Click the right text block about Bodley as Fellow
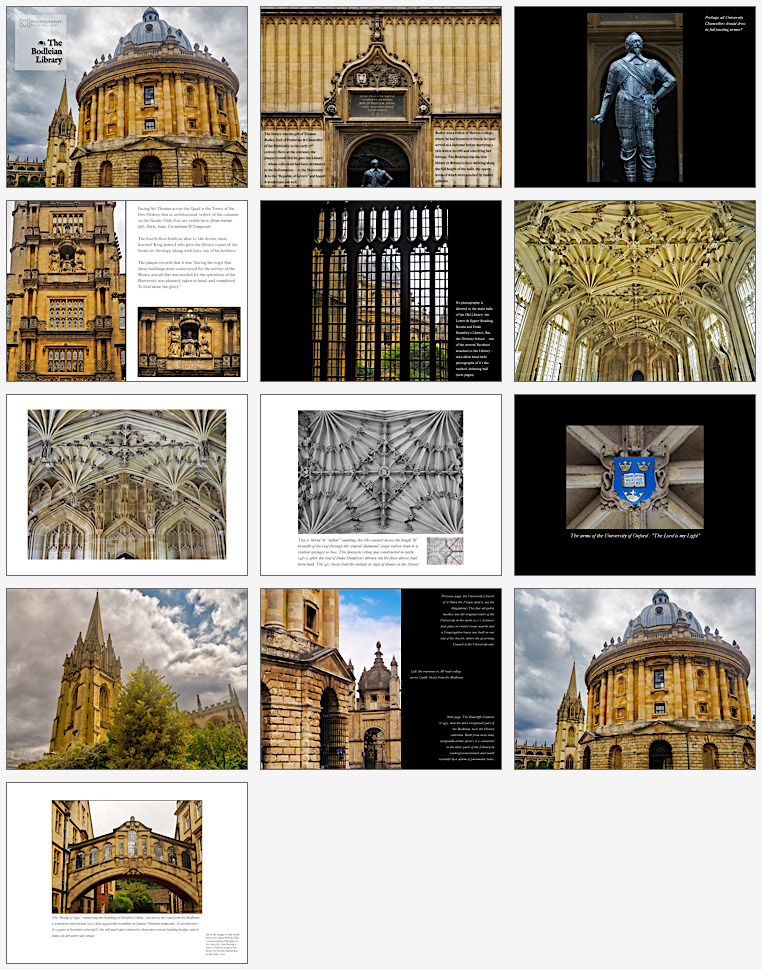762x970 pixels. pos(464,157)
